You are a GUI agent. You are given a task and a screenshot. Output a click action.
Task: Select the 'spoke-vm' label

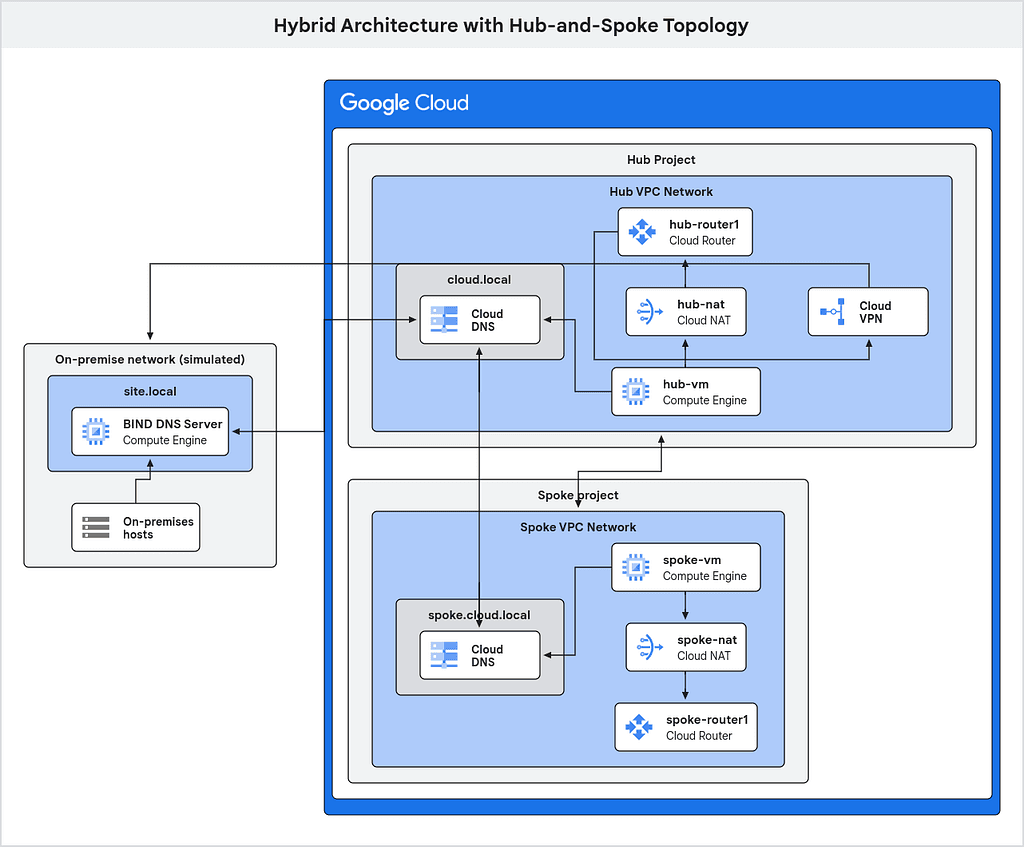tap(692, 560)
